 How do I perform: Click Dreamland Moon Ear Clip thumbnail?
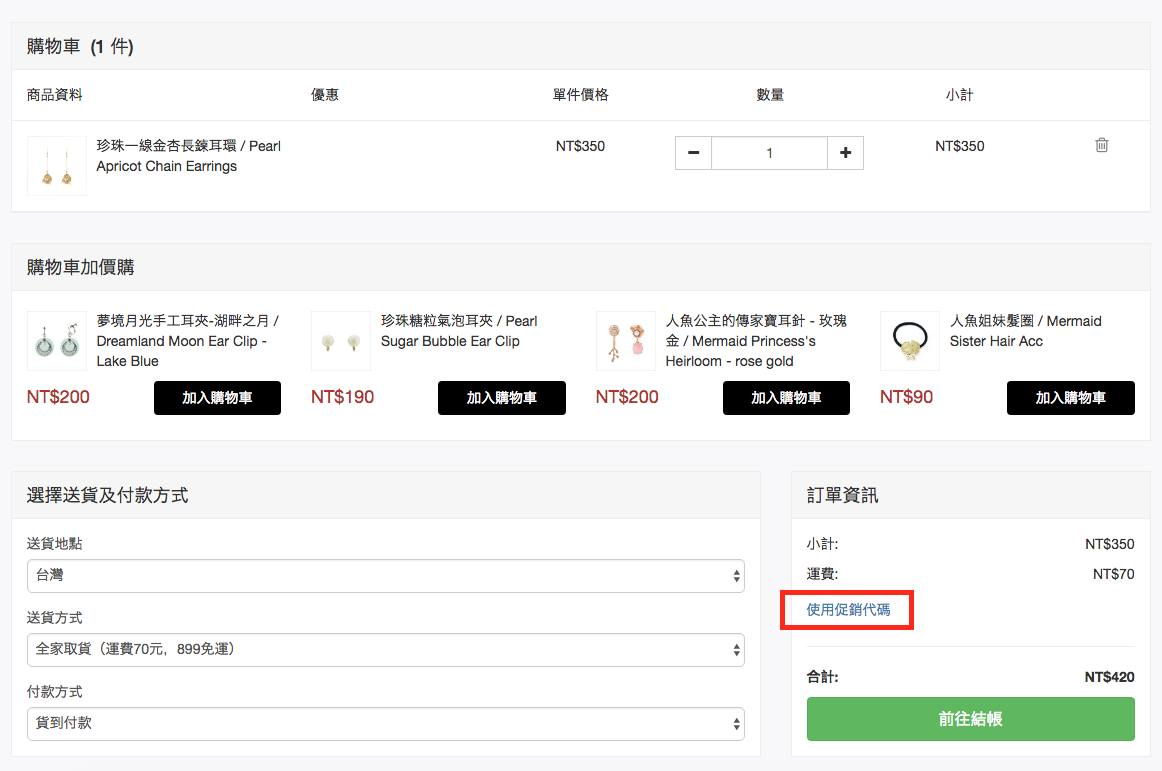56,341
